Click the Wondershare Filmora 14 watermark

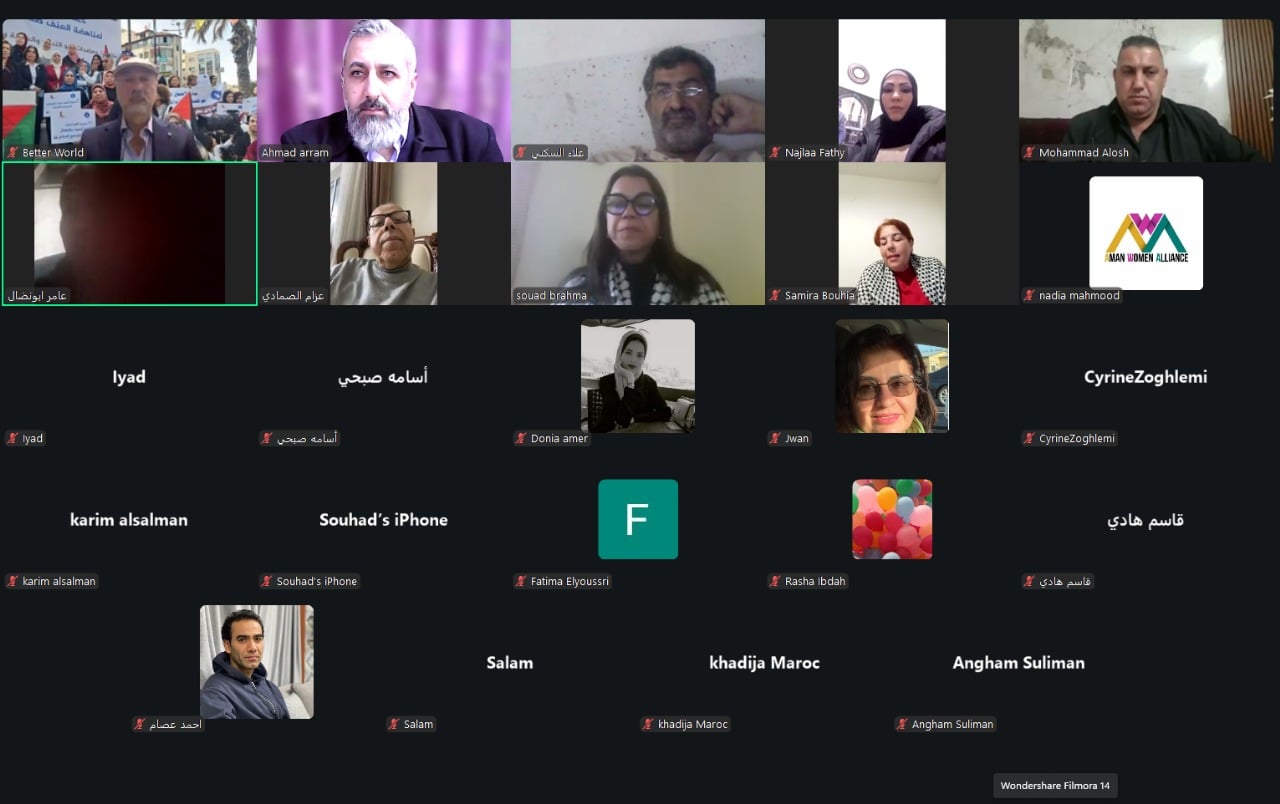point(1055,786)
